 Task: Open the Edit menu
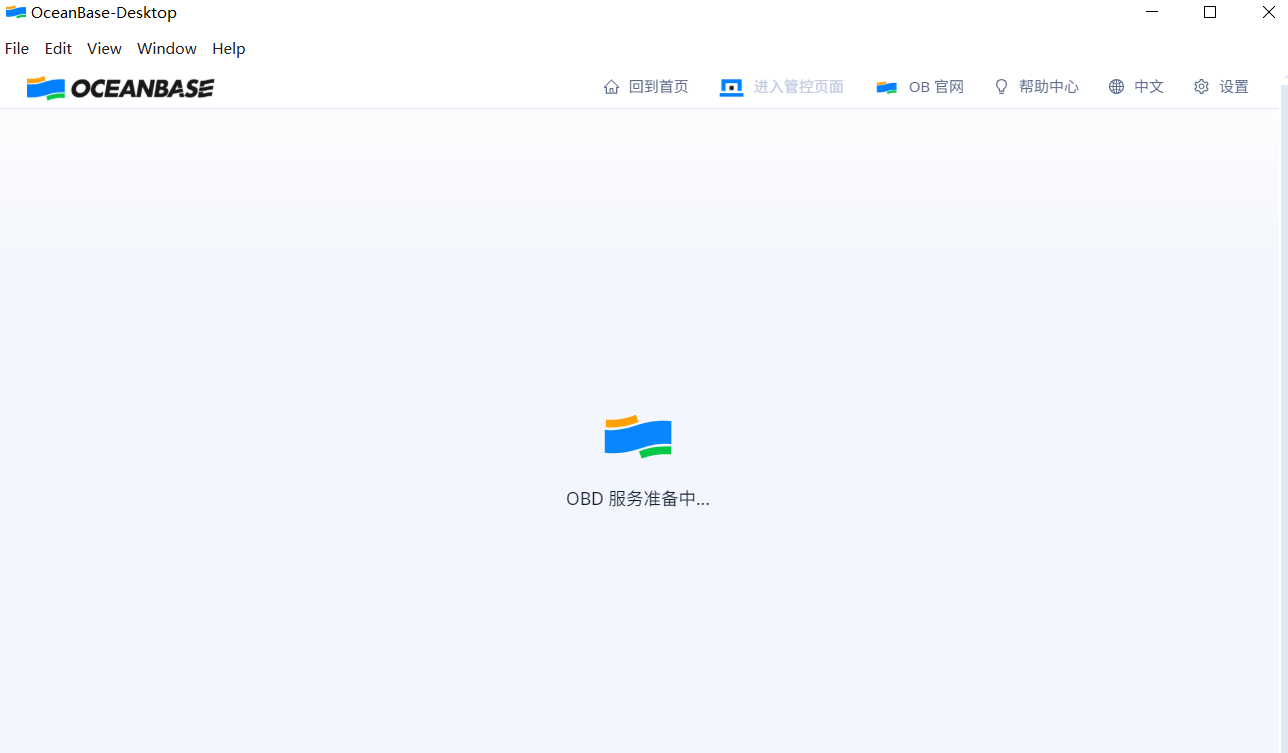(x=57, y=48)
